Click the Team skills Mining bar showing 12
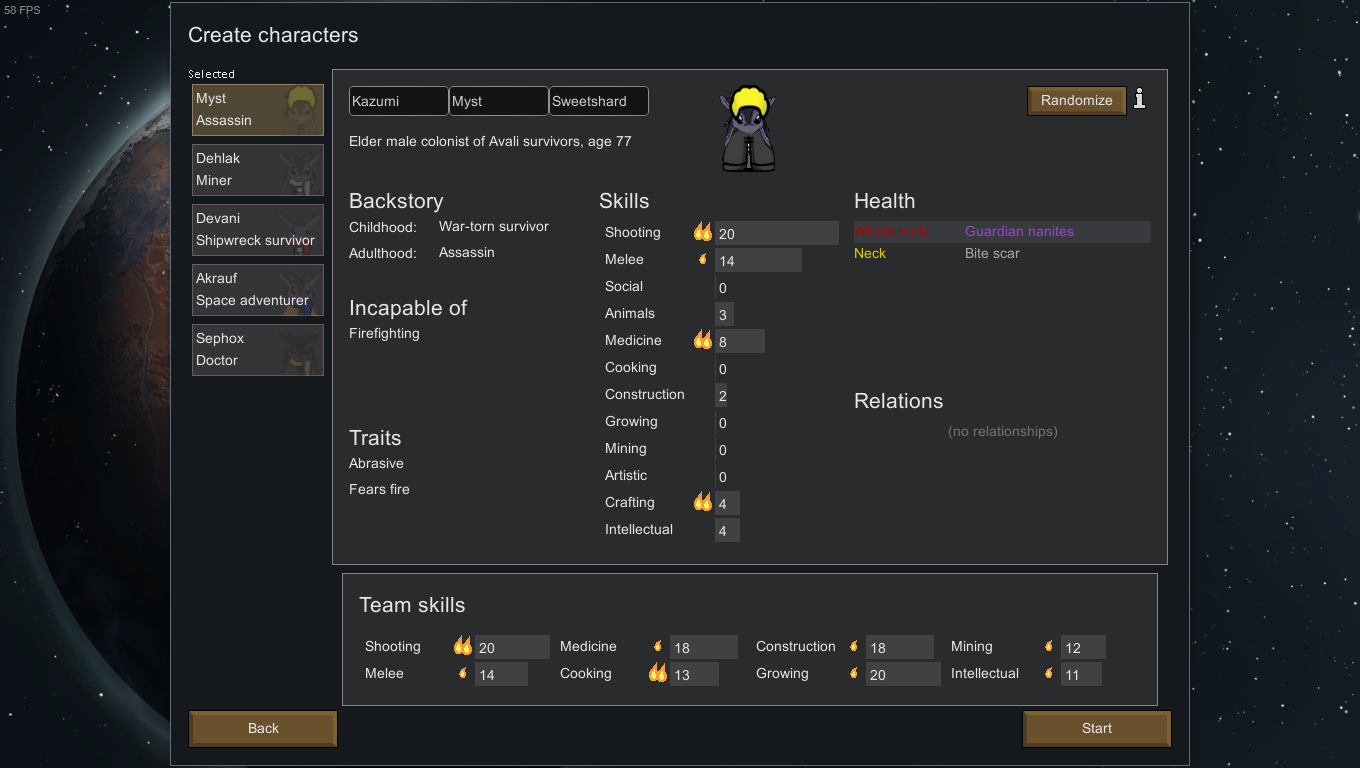This screenshot has width=1360, height=768. pos(1083,647)
